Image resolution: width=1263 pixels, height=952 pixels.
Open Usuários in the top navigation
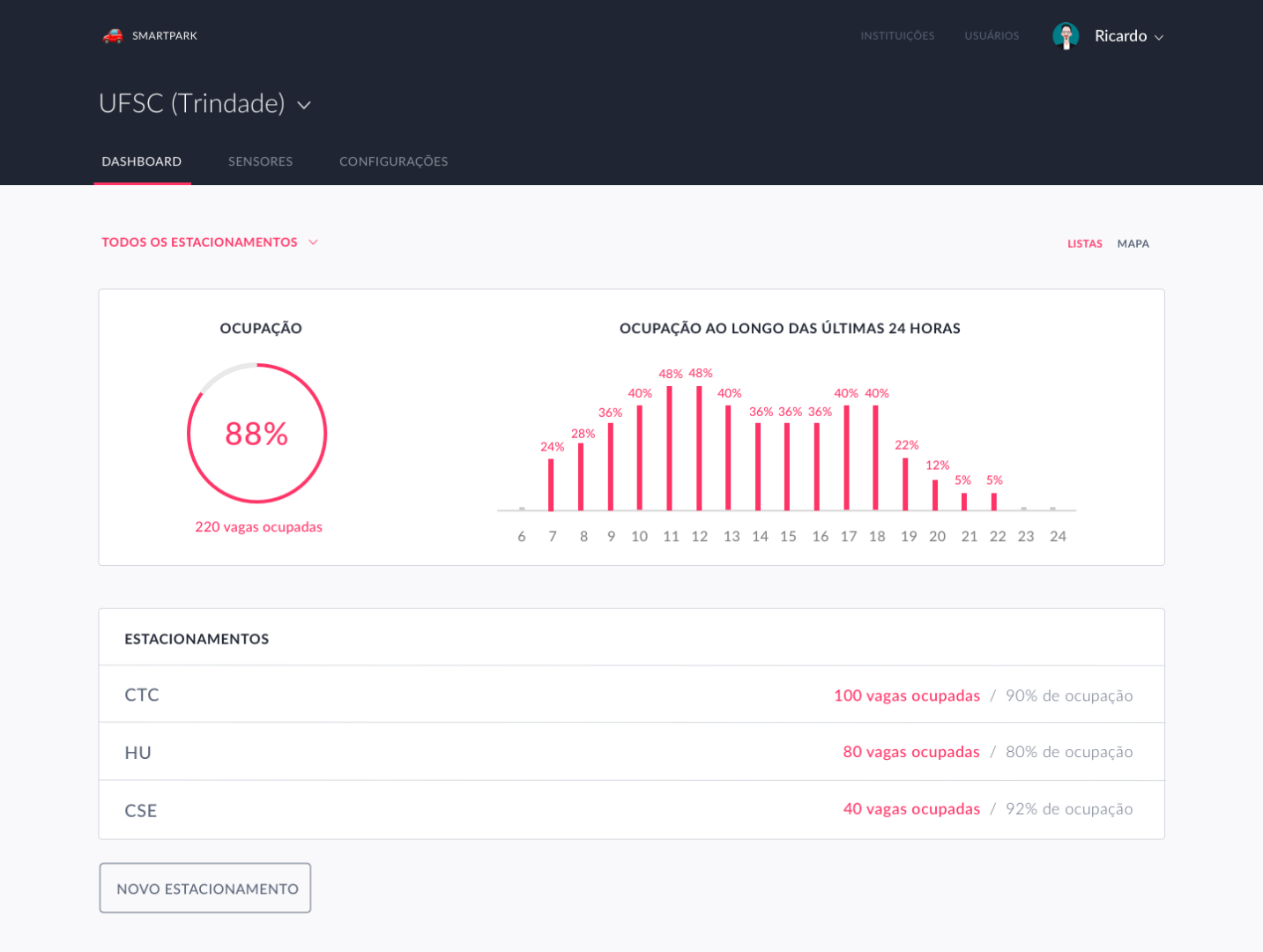pyautogui.click(x=992, y=36)
